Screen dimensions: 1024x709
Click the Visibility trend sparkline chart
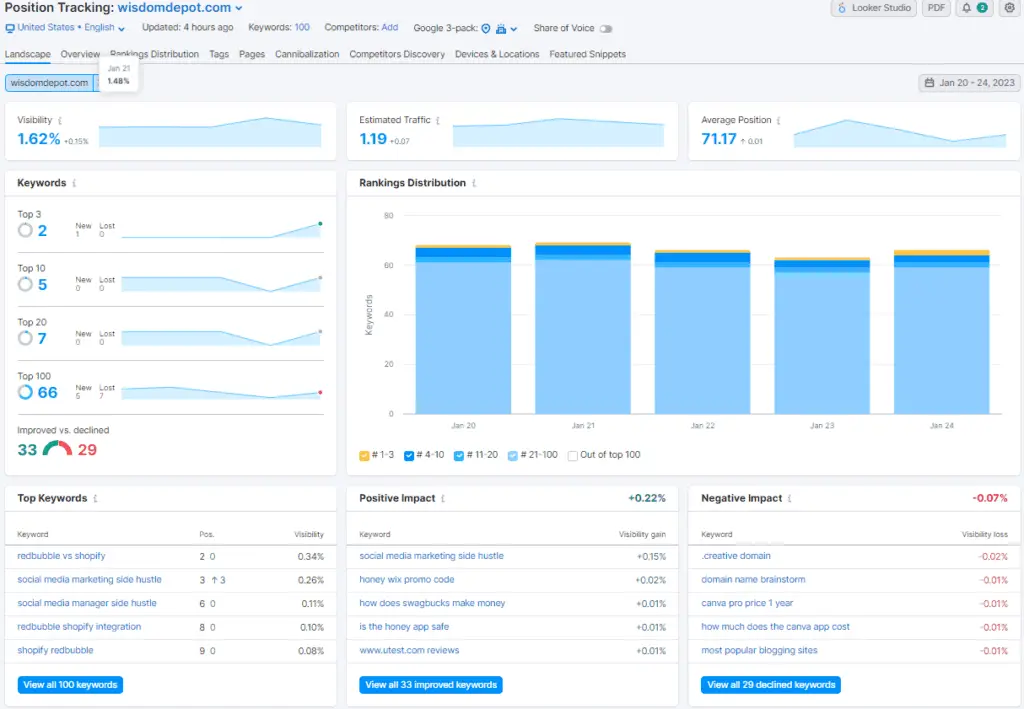pyautogui.click(x=210, y=132)
